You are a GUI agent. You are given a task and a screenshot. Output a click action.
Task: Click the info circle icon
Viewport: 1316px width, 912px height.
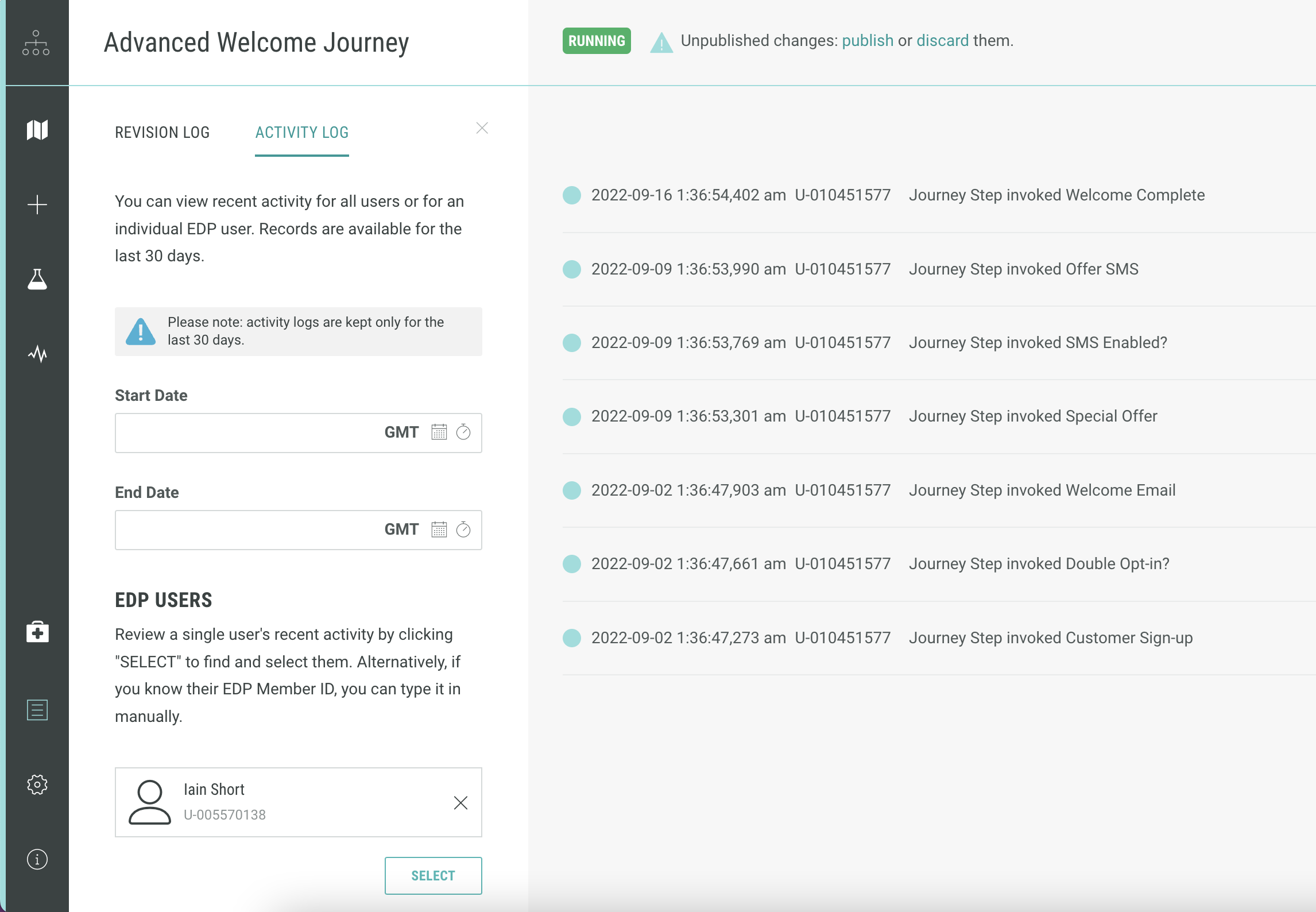(37, 859)
